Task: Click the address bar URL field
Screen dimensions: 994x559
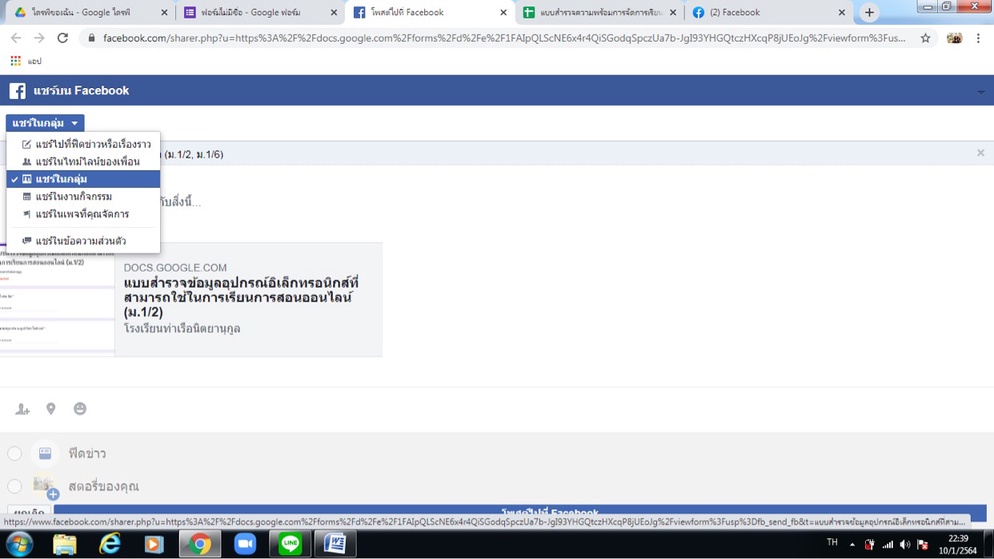Action: pos(504,38)
